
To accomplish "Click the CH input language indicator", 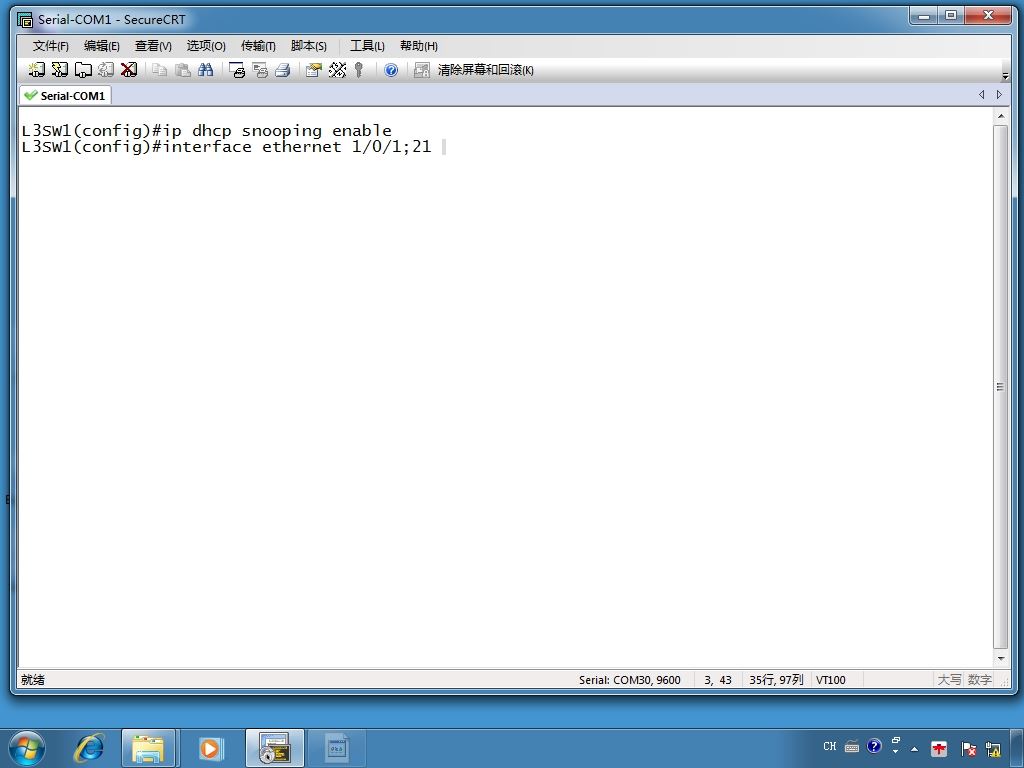I will click(x=829, y=746).
